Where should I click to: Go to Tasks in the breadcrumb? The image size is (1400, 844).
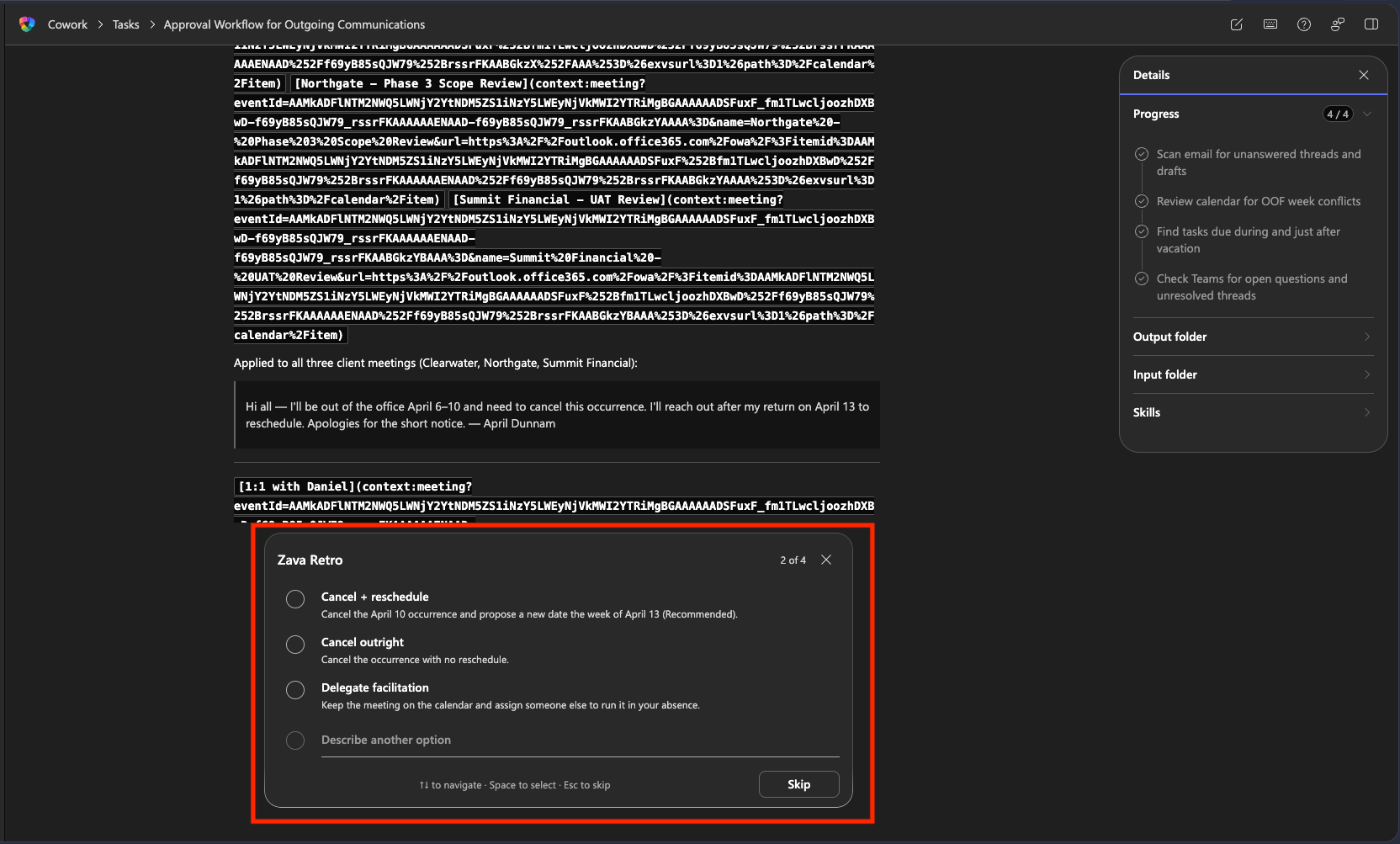click(x=125, y=24)
